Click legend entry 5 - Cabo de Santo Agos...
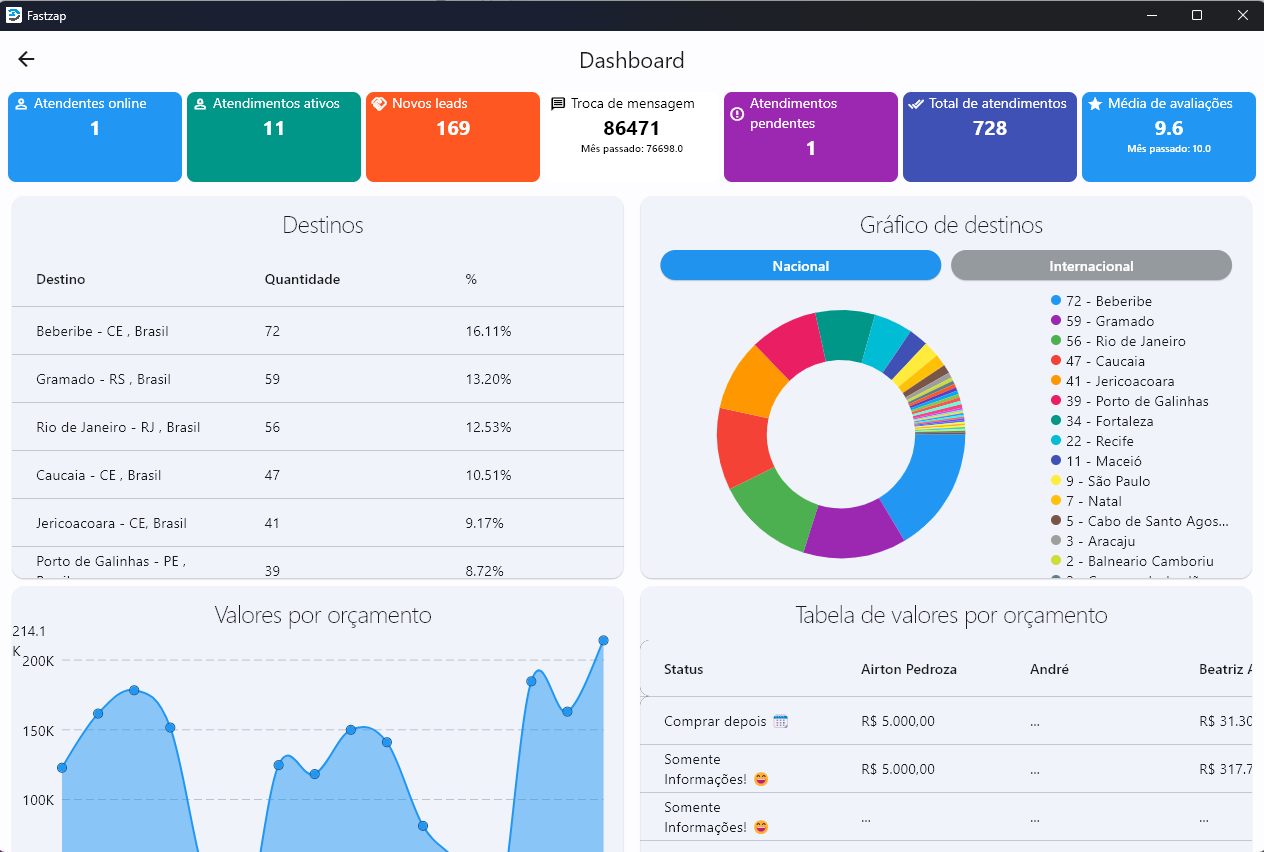Viewport: 1264px width, 852px height. coord(1139,521)
